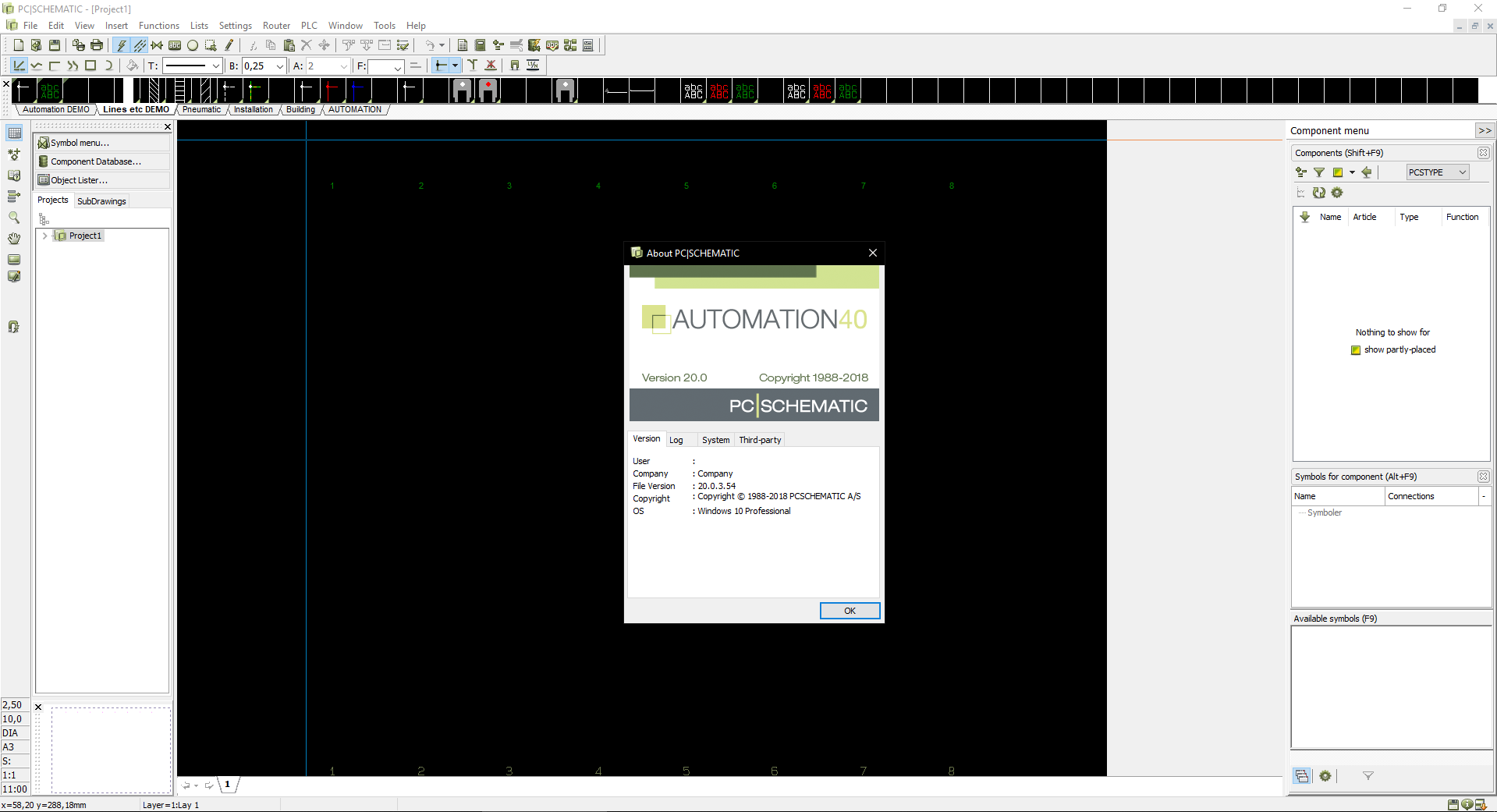This screenshot has width=1497, height=812.
Task: Switch to Pneumatic symbol tab
Action: [x=201, y=110]
